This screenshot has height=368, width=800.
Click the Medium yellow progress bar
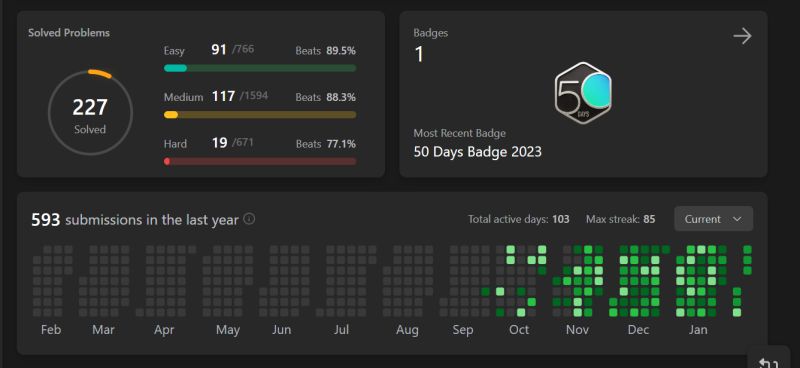point(260,115)
